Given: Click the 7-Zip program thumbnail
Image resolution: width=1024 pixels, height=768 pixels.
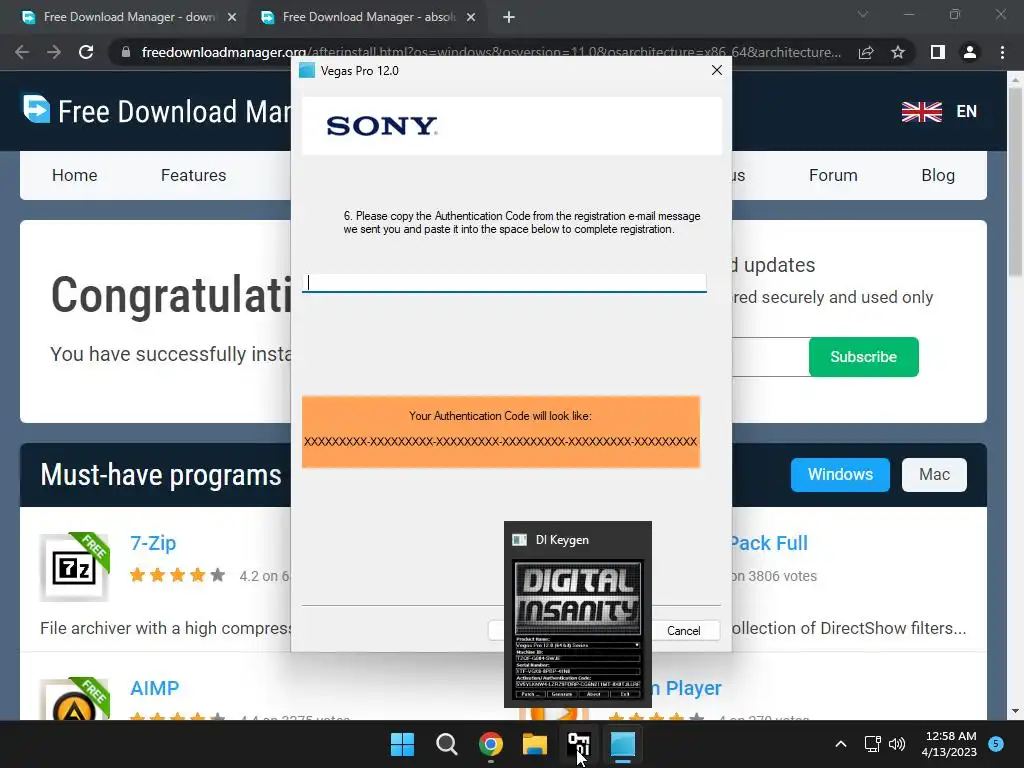Looking at the screenshot, I should pos(74,567).
